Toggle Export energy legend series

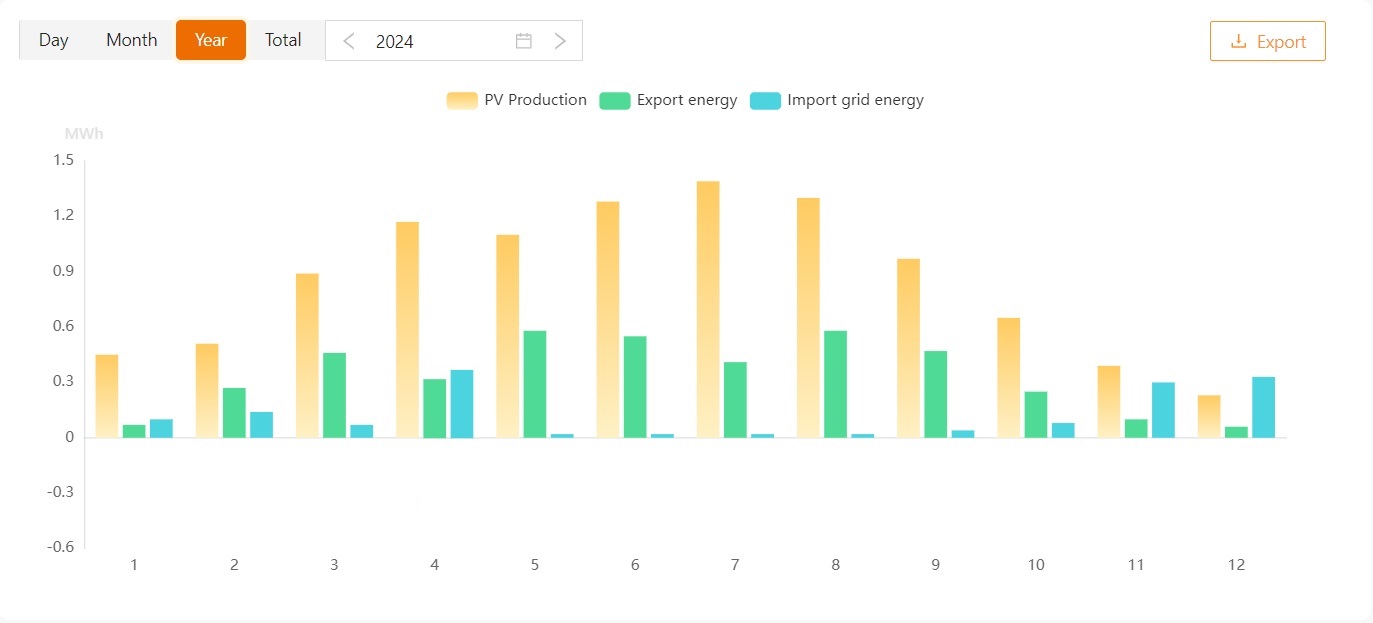pos(687,100)
